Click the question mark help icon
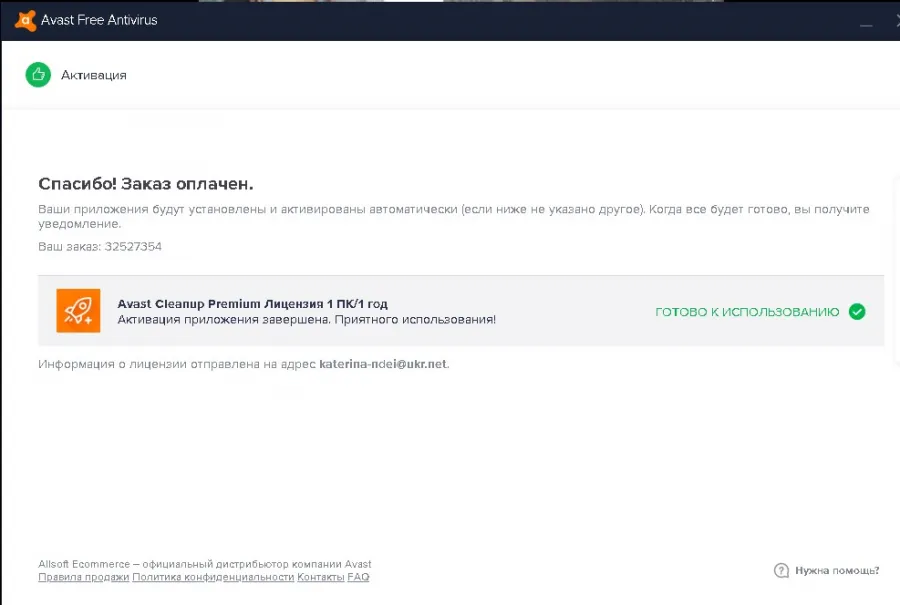900x605 pixels. (x=781, y=570)
